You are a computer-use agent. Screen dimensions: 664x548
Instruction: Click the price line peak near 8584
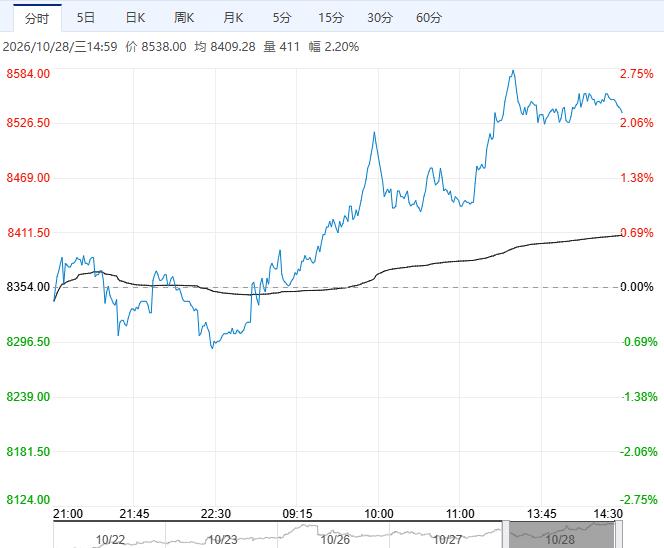click(x=513, y=71)
